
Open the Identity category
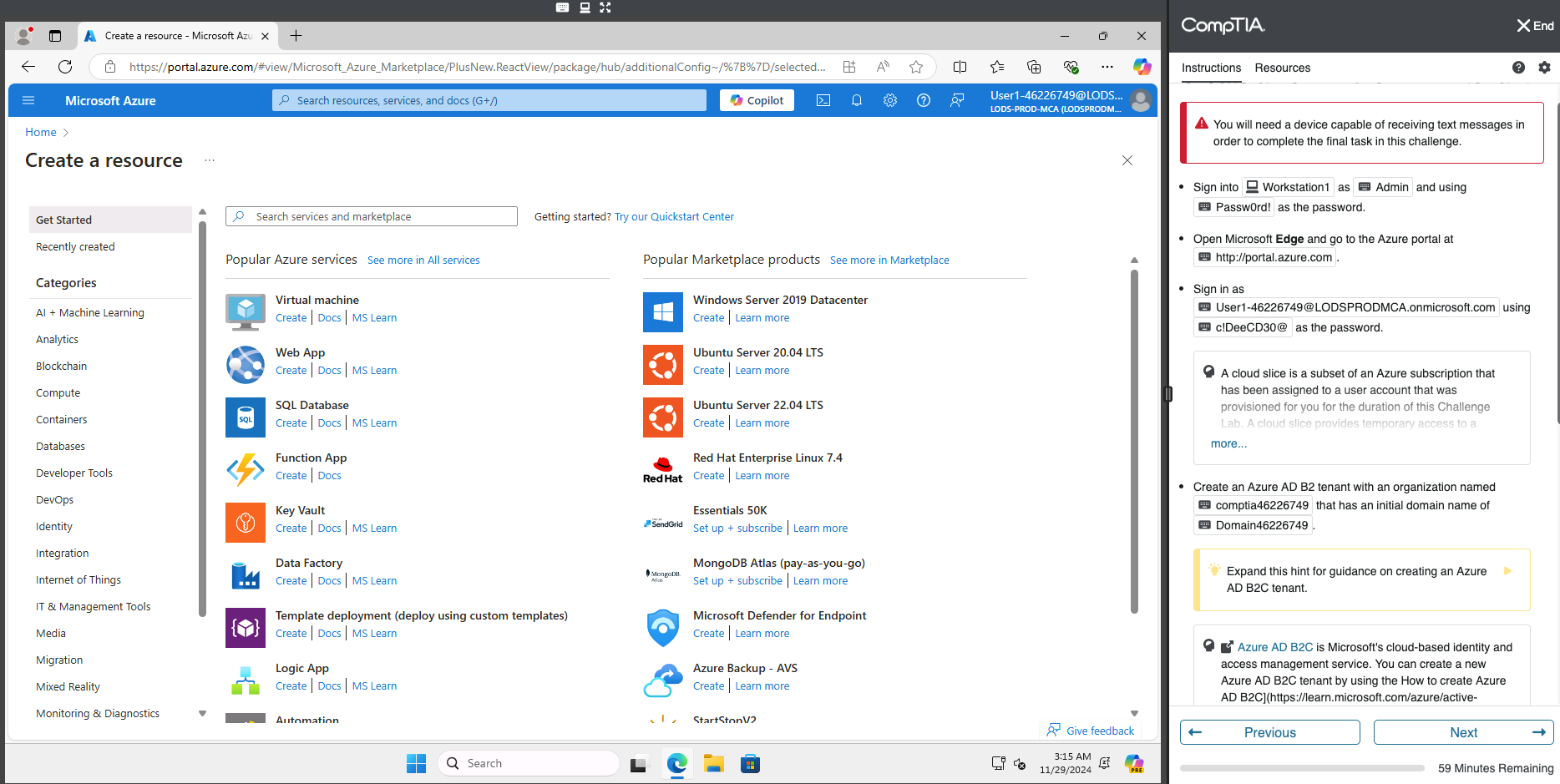click(x=54, y=526)
